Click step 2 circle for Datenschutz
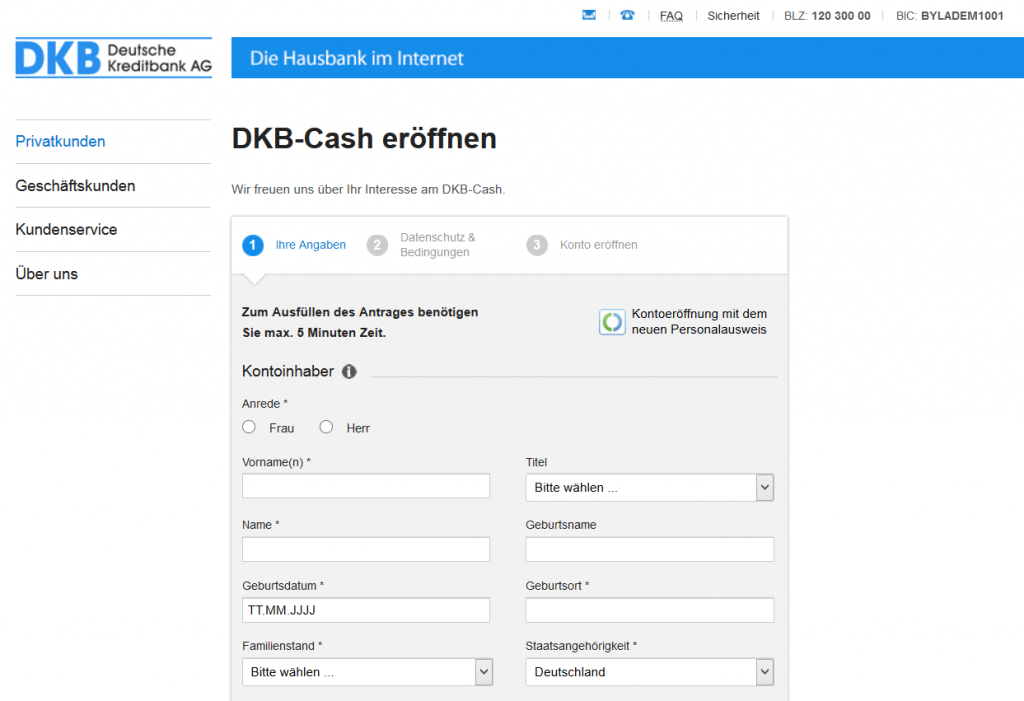This screenshot has height=701, width=1024. point(377,245)
